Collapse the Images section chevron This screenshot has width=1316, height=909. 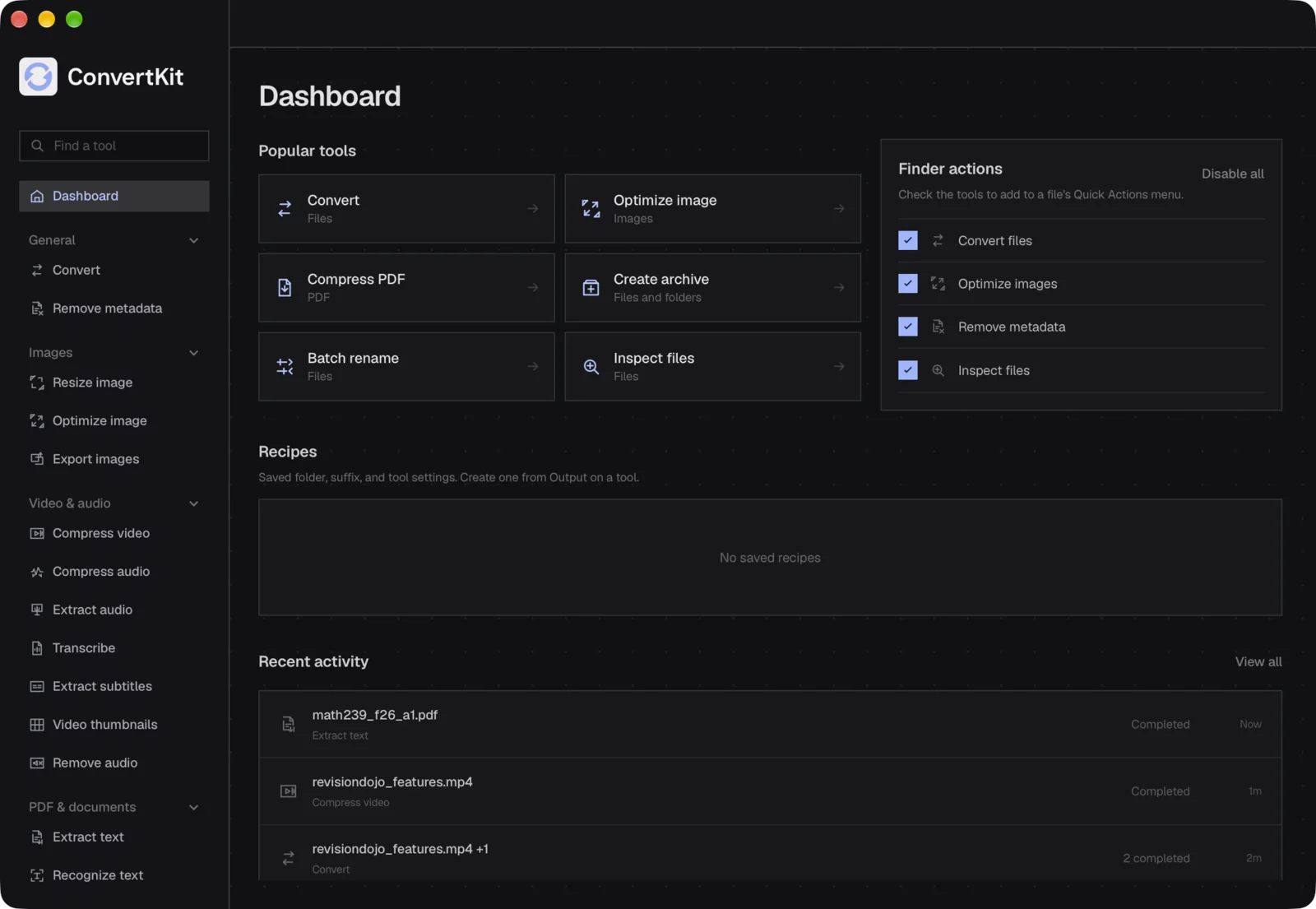click(194, 353)
